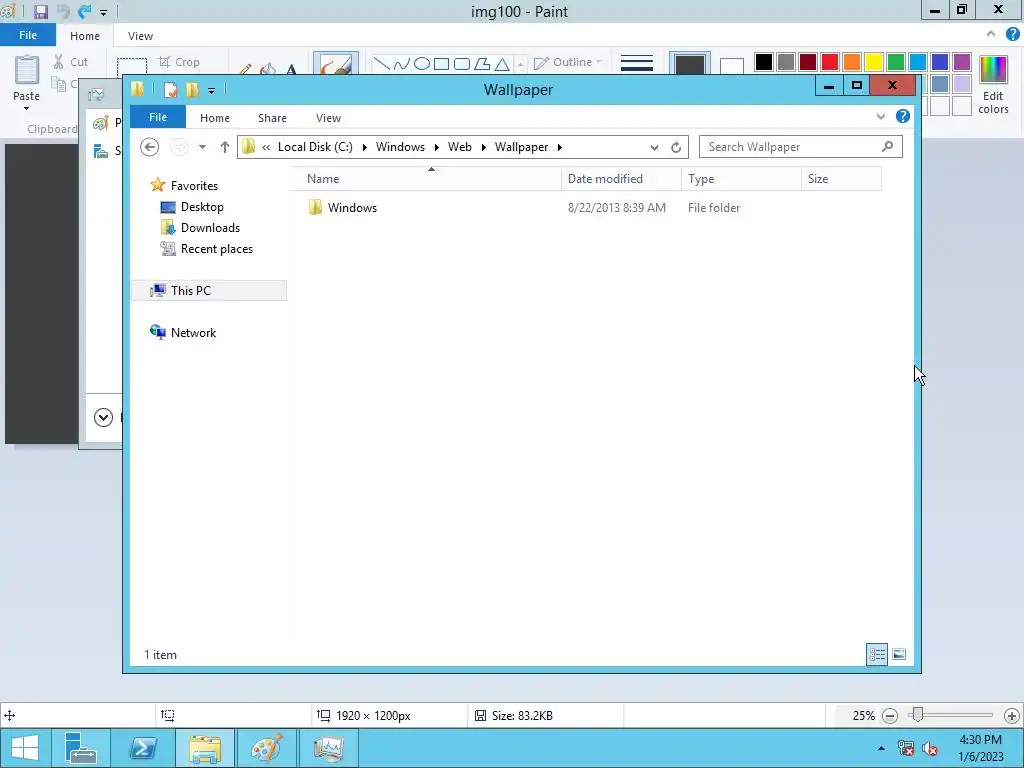Viewport: 1024px width, 768px height.
Task: Collapse the Paint ribbon with the caret
Action: point(991,34)
